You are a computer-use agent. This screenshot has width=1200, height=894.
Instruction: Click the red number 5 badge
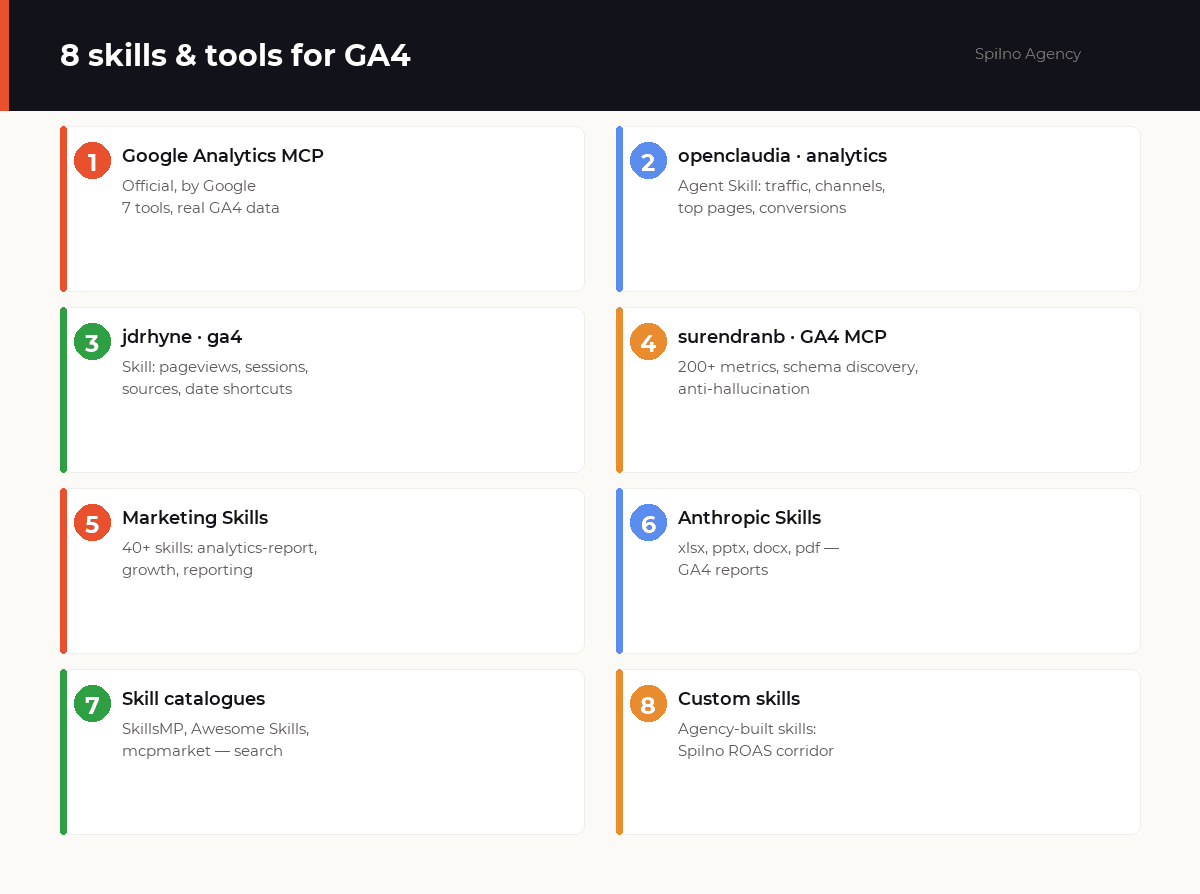click(x=92, y=523)
